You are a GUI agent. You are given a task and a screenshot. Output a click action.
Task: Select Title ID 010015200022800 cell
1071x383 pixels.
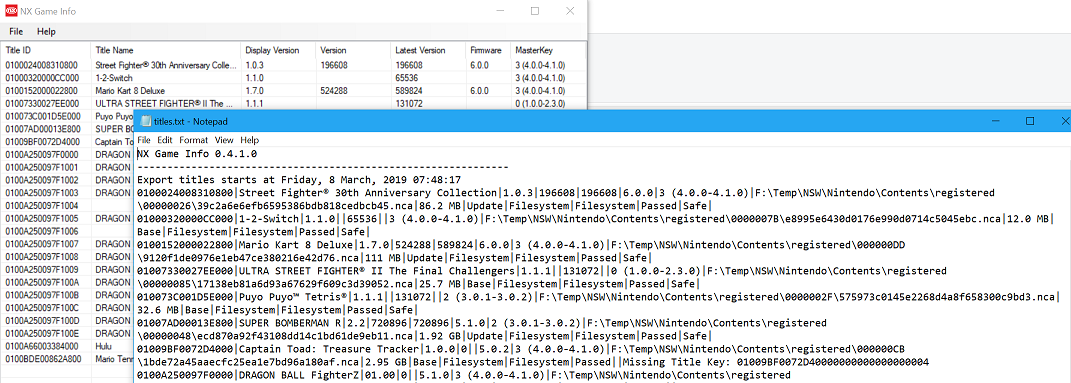pos(42,91)
